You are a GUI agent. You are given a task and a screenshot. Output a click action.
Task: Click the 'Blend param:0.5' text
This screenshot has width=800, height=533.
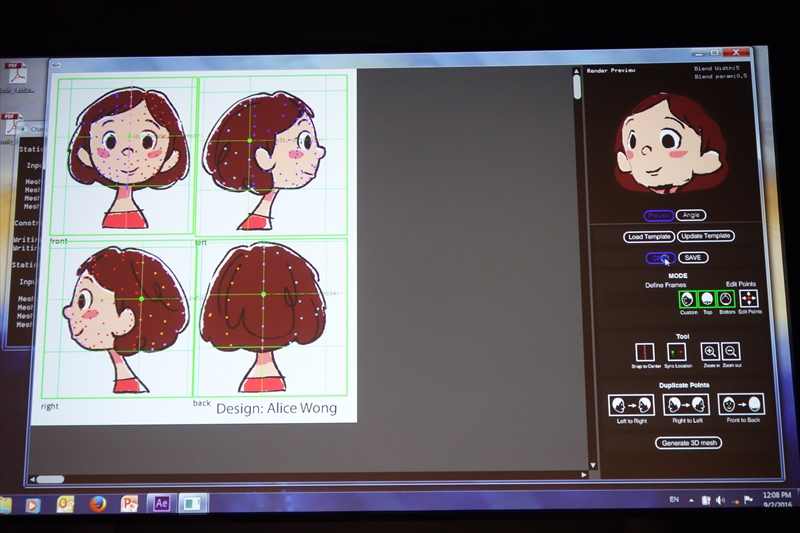tap(720, 77)
